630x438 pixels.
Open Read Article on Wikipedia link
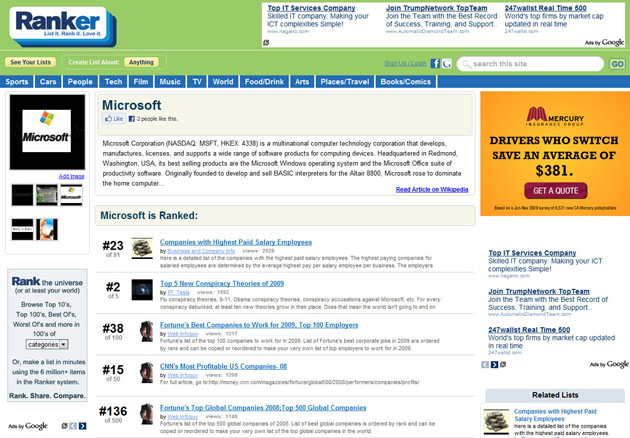432,190
